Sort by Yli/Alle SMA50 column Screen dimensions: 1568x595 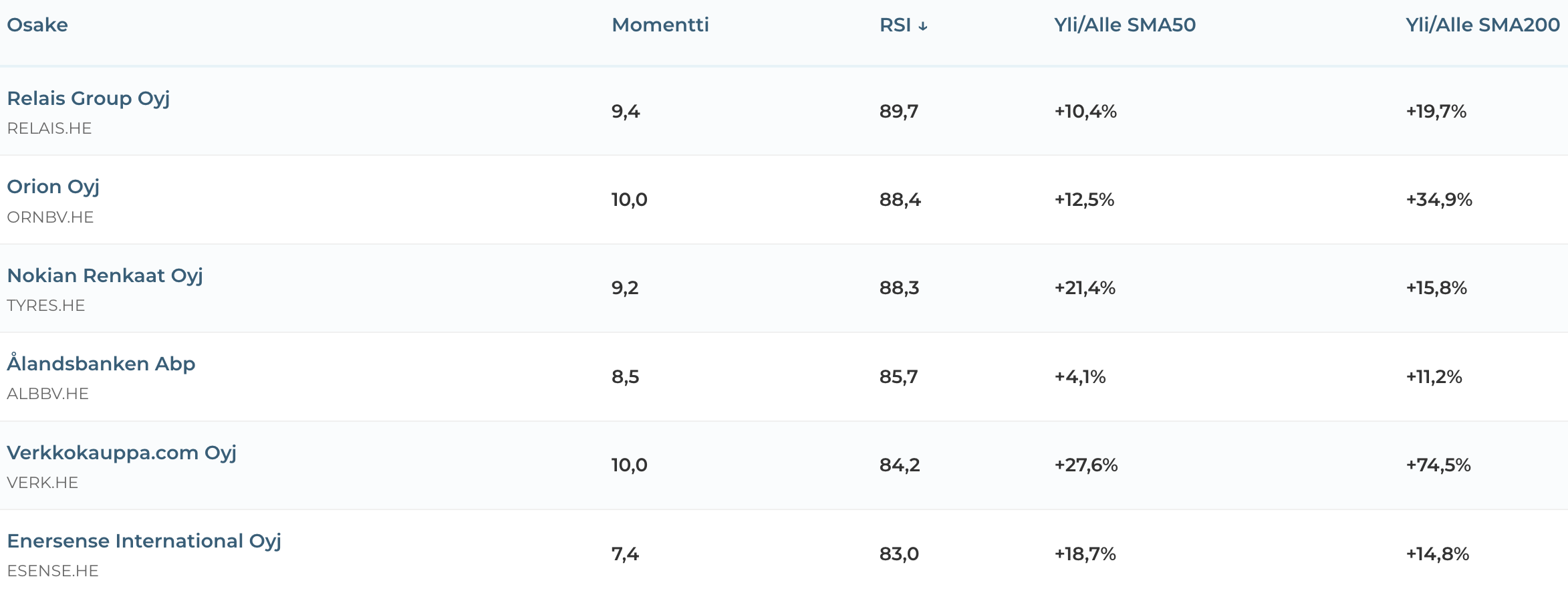[1125, 25]
